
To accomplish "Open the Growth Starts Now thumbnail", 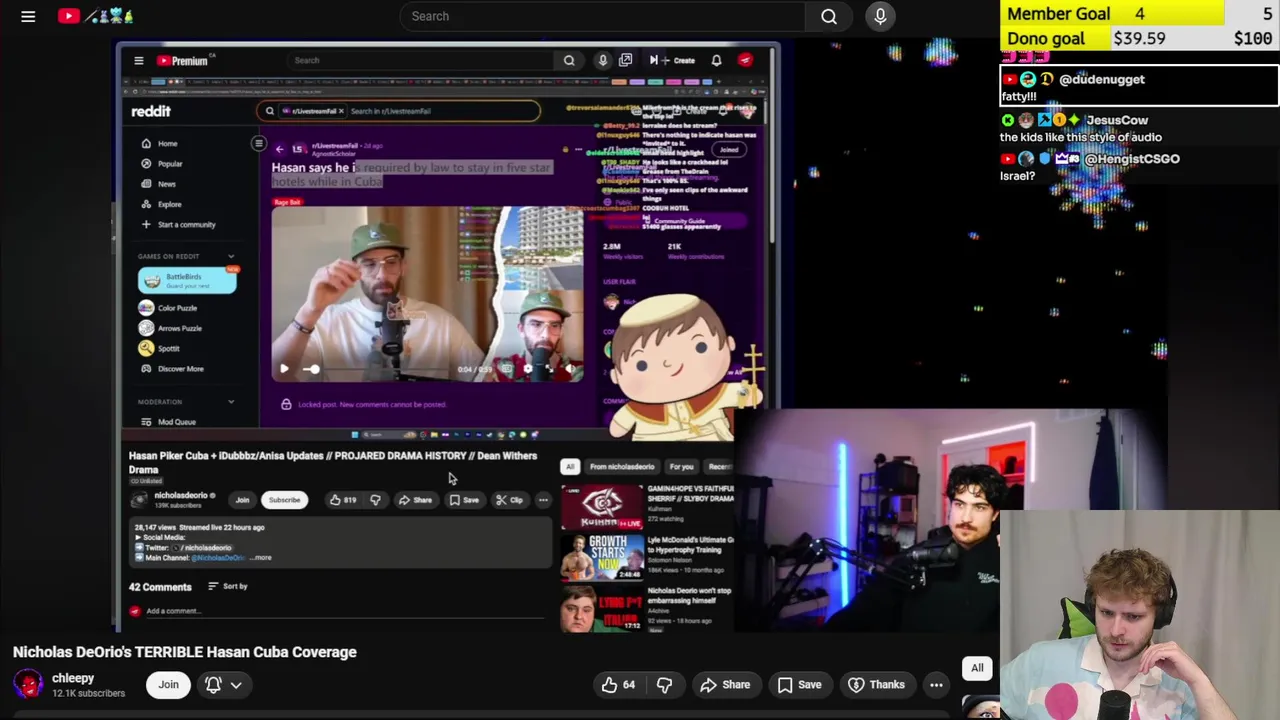I will [x=602, y=556].
